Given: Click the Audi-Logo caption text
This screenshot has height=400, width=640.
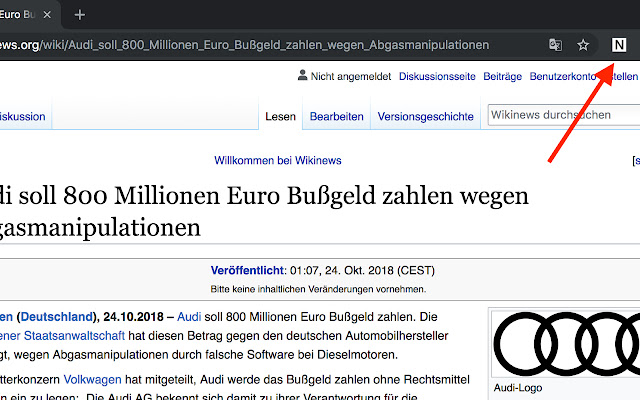Looking at the screenshot, I should coord(518,388).
